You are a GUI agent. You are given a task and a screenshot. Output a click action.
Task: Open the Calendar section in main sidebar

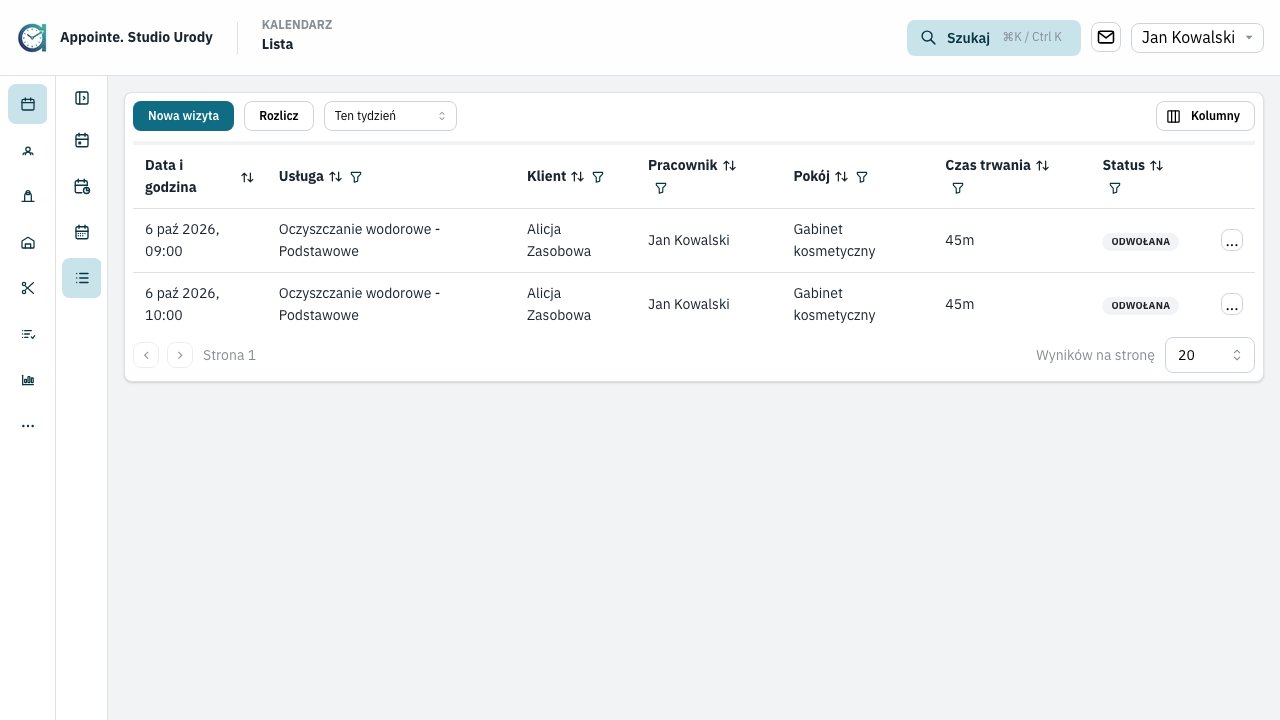[28, 104]
